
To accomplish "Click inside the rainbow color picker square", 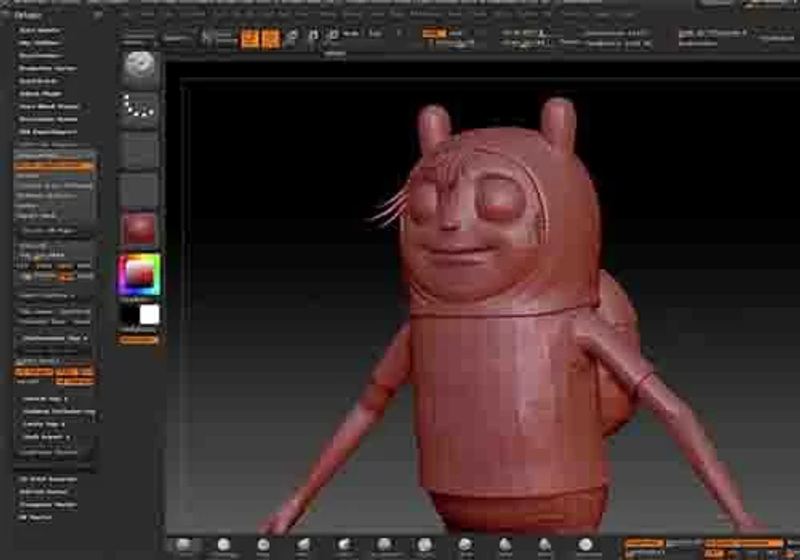I will [x=139, y=275].
